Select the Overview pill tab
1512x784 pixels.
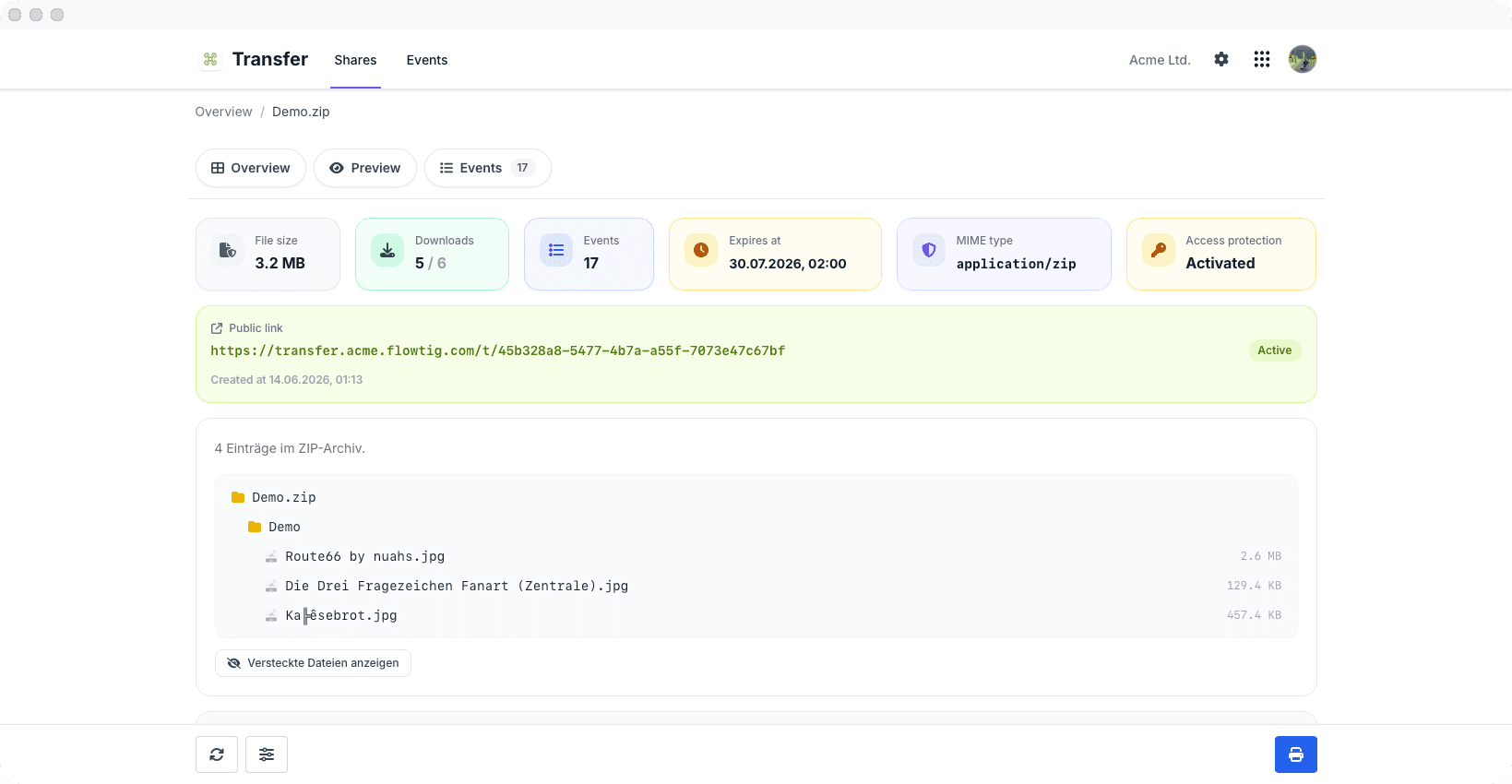tap(251, 168)
